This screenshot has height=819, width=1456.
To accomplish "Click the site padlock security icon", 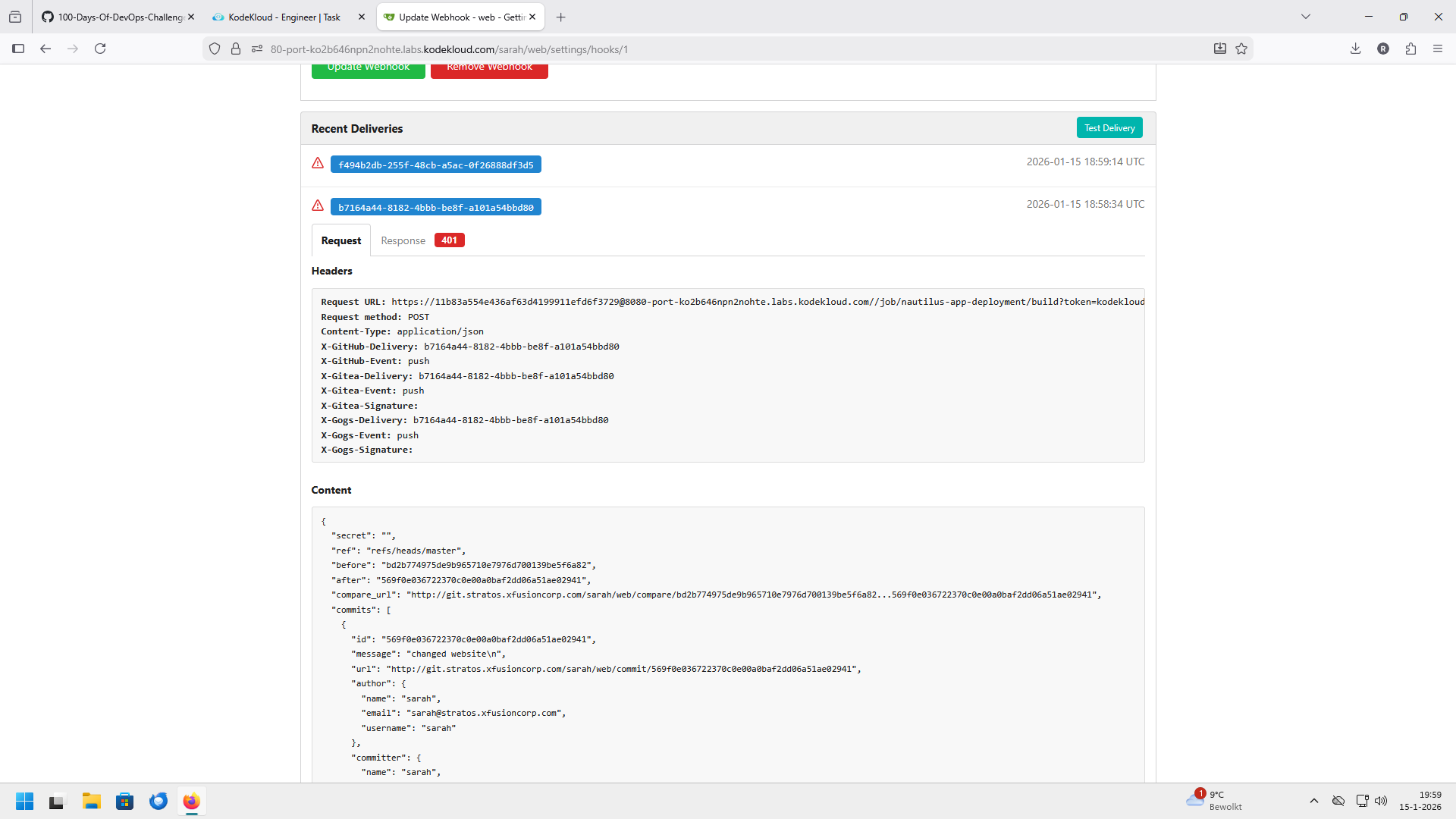I will pyautogui.click(x=236, y=49).
